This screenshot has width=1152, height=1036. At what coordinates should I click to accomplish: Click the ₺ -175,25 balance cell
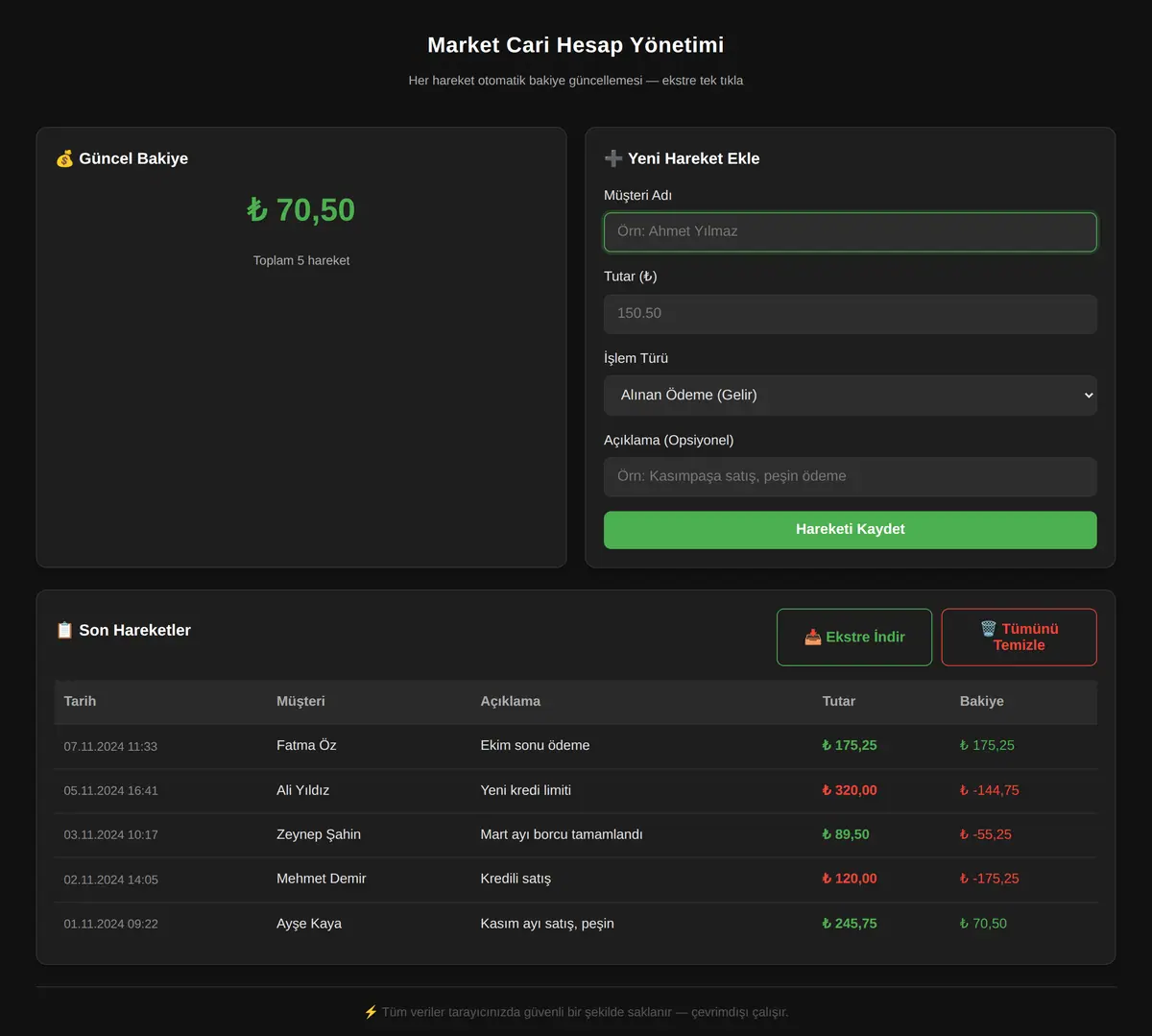click(x=989, y=879)
